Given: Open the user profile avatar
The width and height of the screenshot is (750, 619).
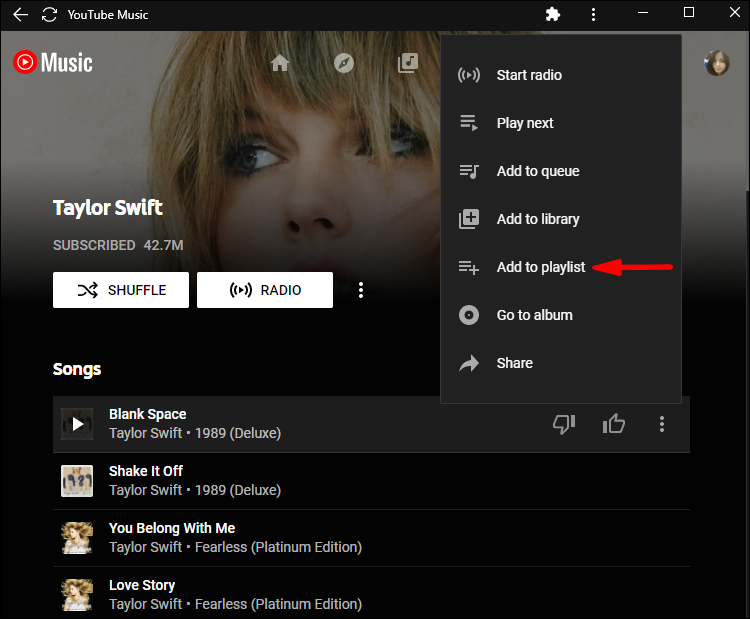Looking at the screenshot, I should (x=716, y=63).
